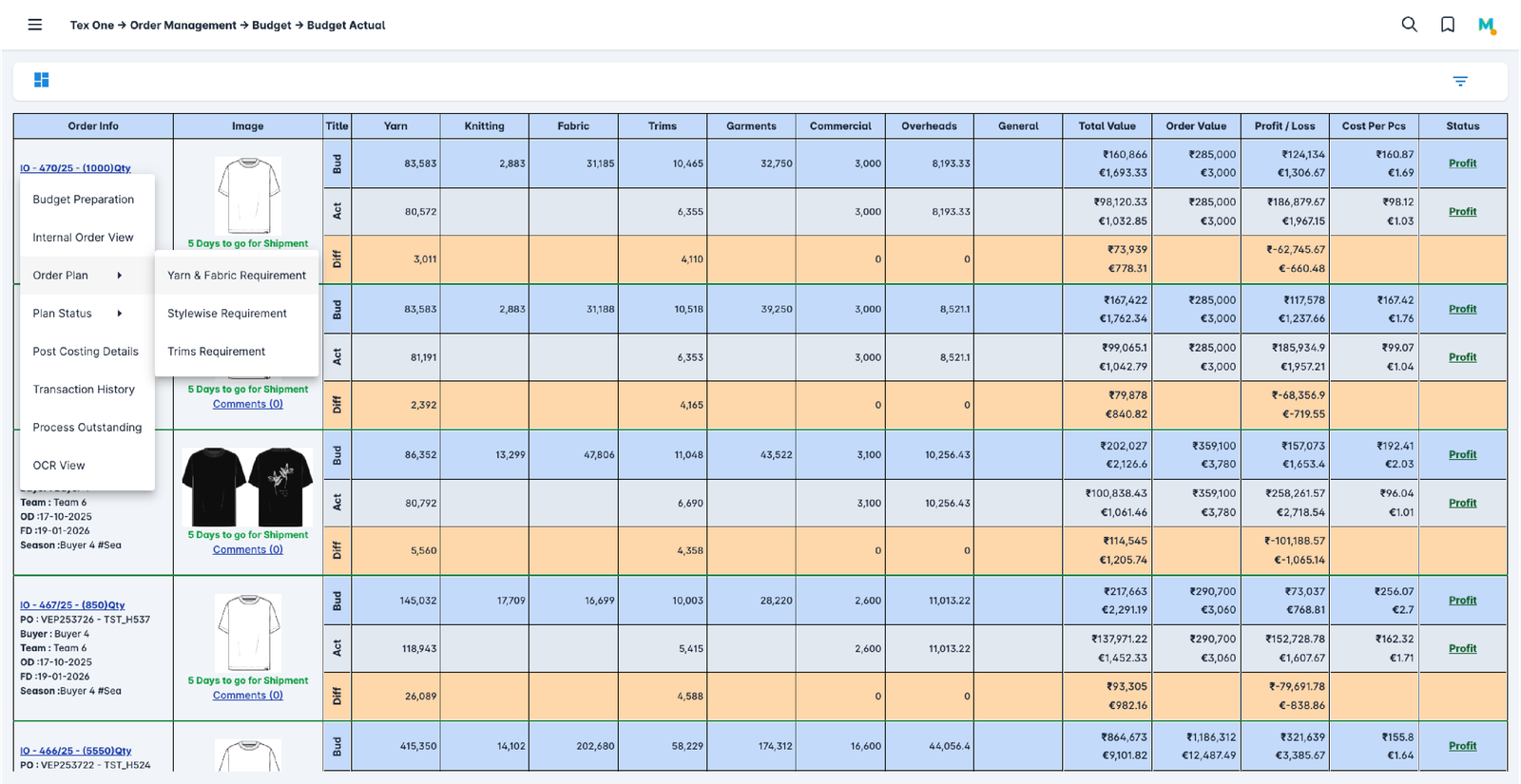Click the black t-shirt product thumbnail
Screen dimensions: 1521x784
(x=248, y=487)
